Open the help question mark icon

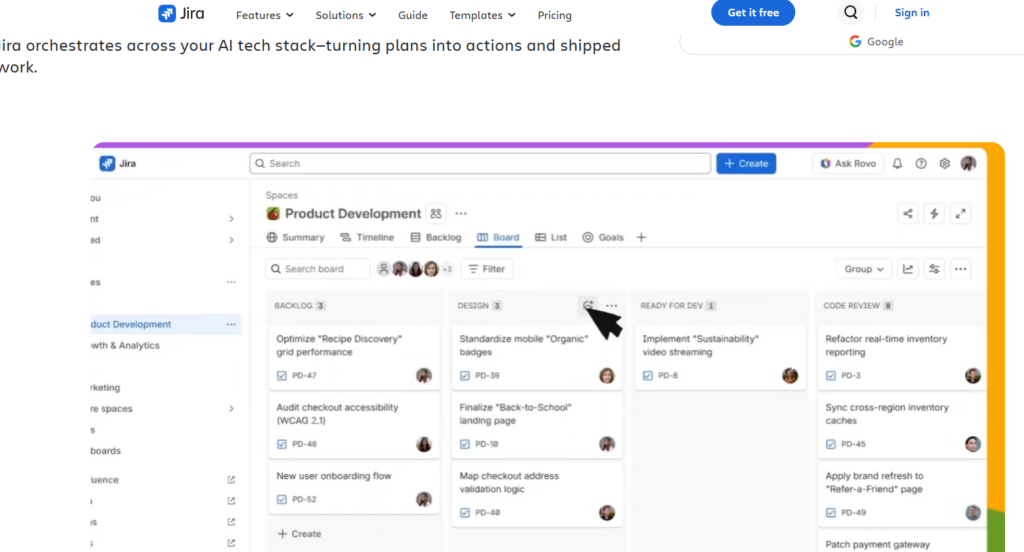coord(921,163)
